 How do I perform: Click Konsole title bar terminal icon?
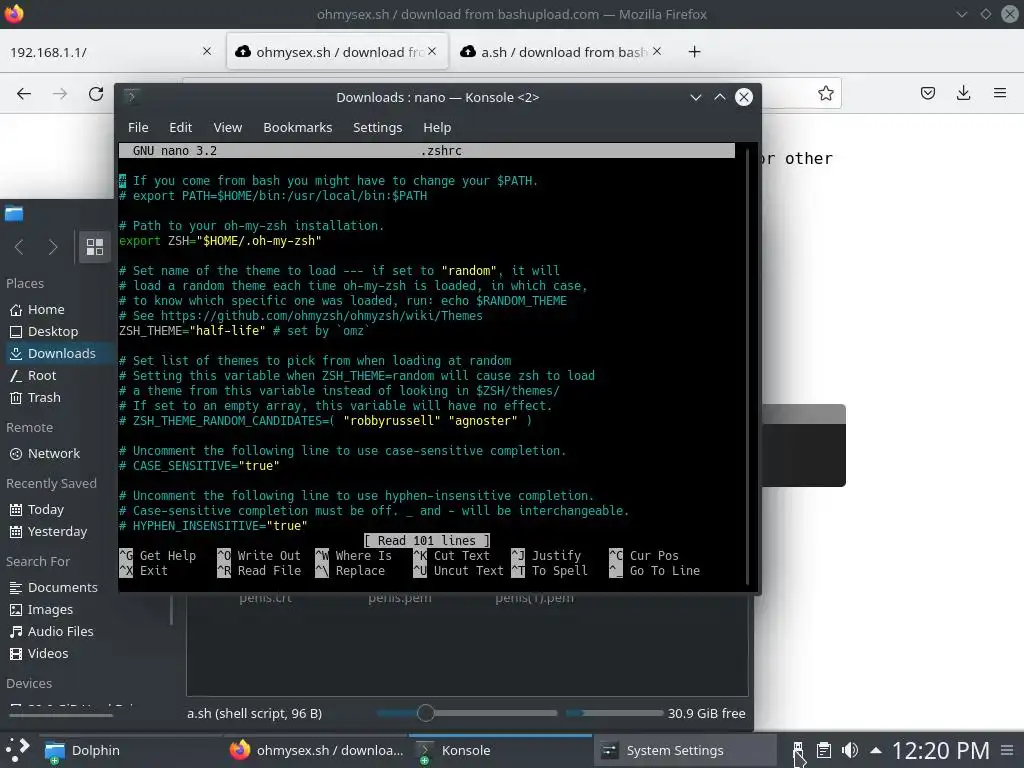[x=131, y=97]
